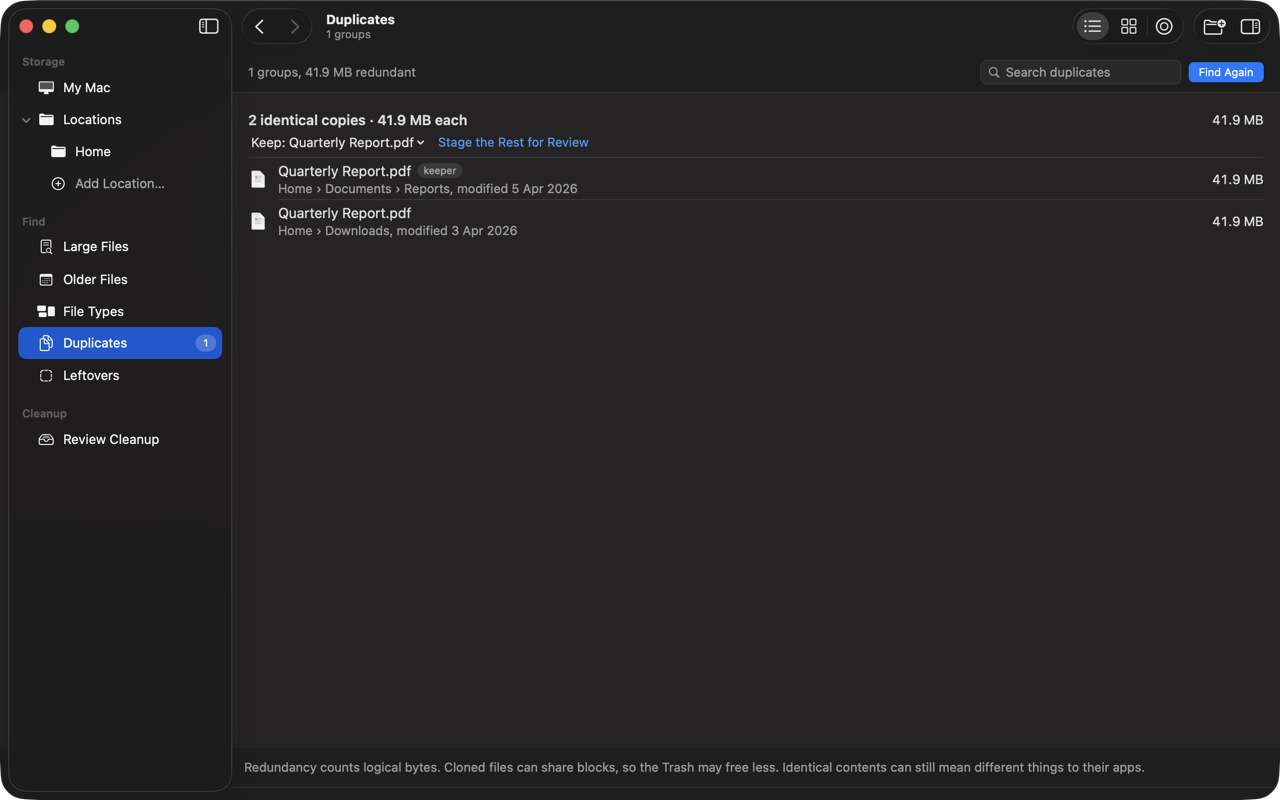Click the Leftovers dashed square icon
The image size is (1280, 800).
tap(46, 376)
